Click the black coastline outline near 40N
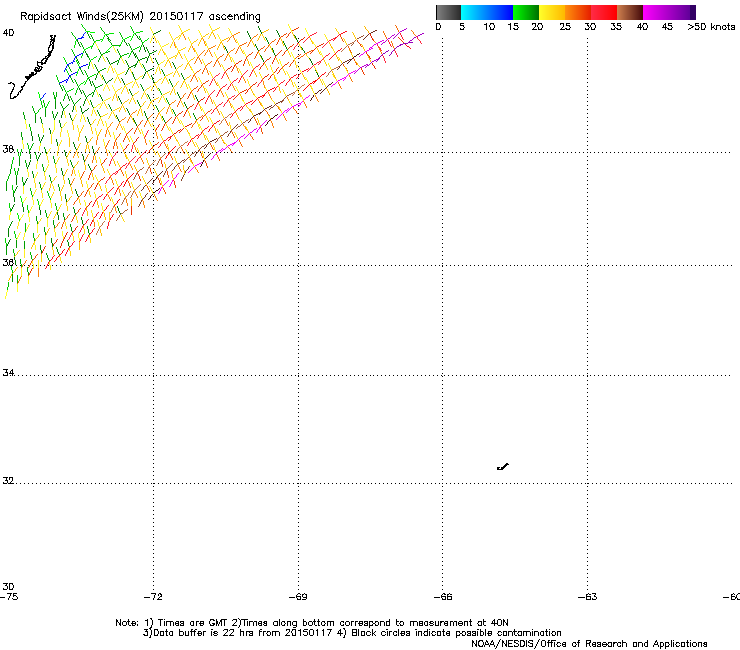The height and width of the screenshot is (650, 740). 32,68
